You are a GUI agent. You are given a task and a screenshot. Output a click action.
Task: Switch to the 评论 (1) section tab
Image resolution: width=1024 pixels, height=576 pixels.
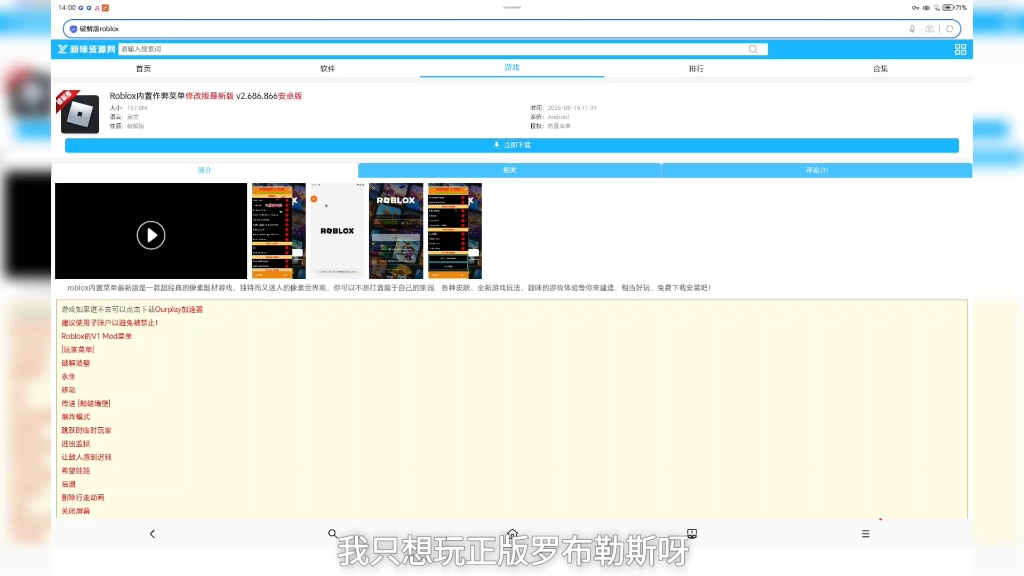(816, 170)
